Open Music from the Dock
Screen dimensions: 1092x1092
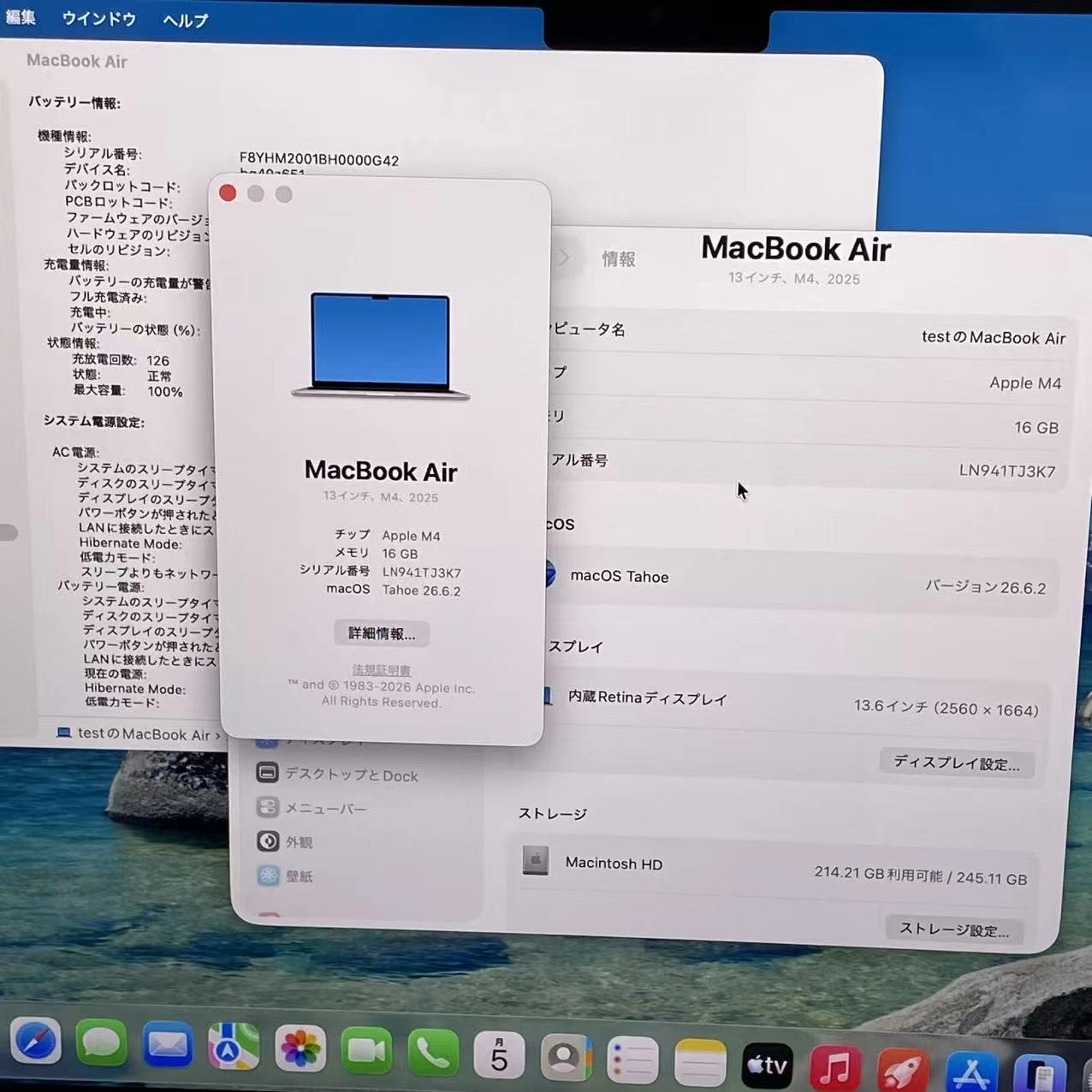tap(834, 1068)
